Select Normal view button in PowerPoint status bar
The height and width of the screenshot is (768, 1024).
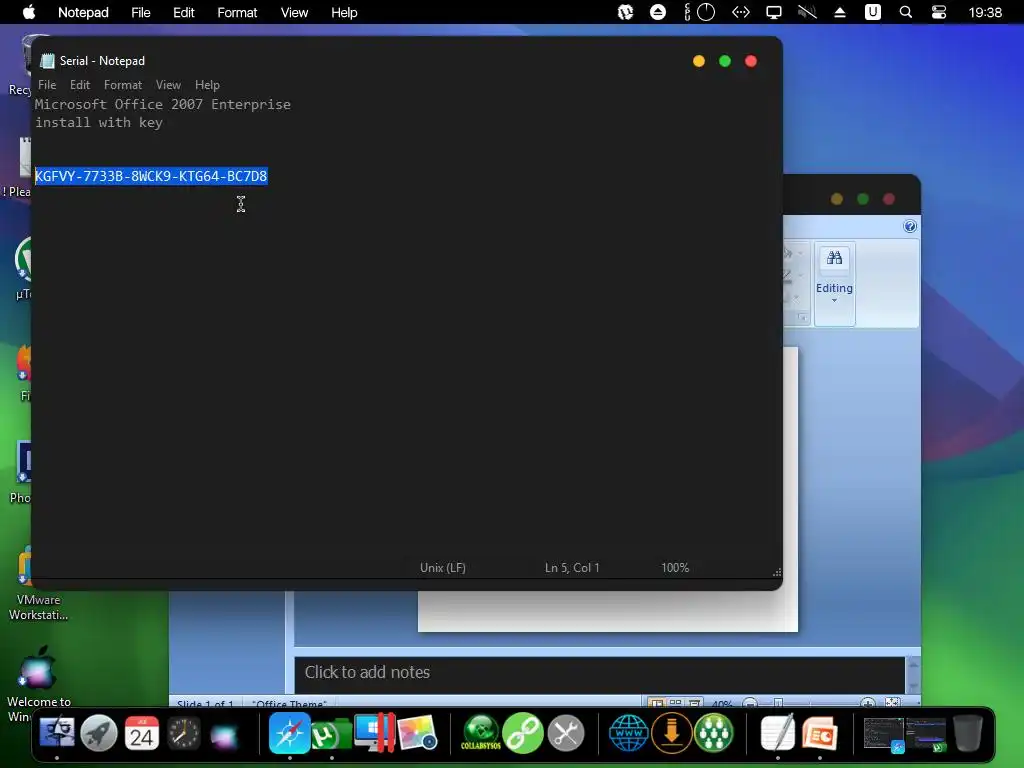[656, 703]
